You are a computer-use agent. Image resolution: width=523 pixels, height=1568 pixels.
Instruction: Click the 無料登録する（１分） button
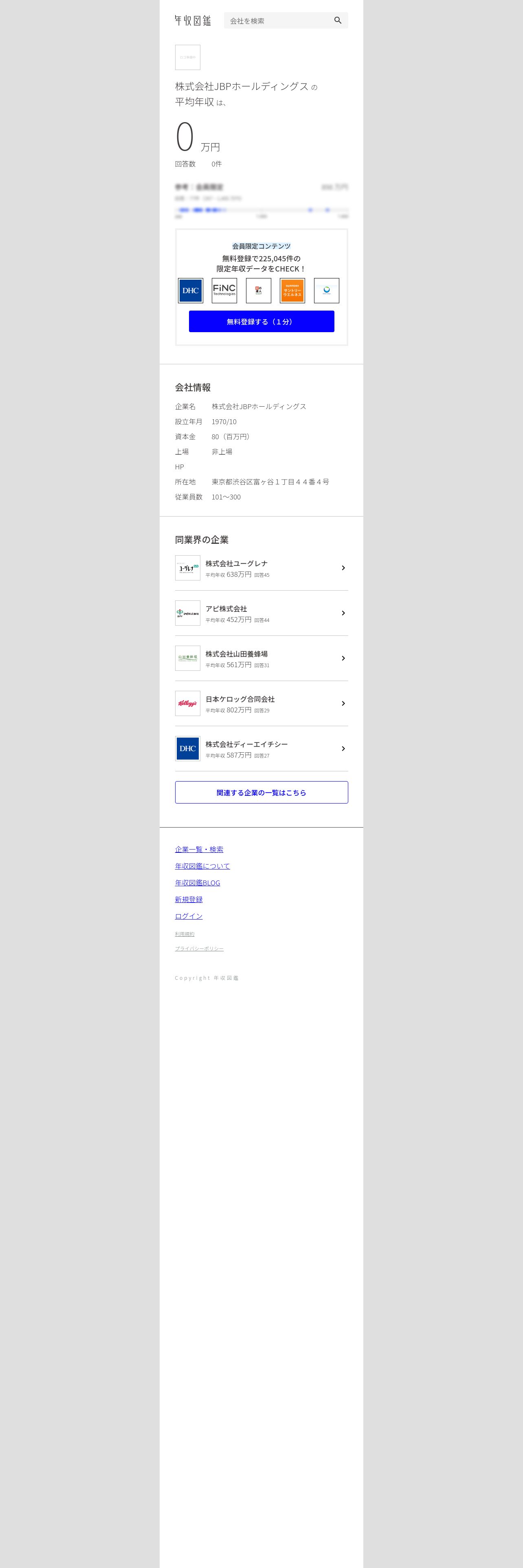[x=261, y=322]
